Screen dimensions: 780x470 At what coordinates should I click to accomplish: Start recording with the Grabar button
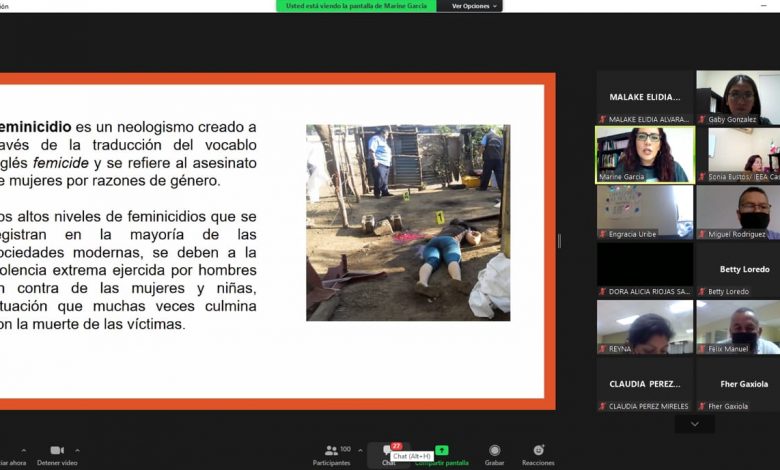494,454
